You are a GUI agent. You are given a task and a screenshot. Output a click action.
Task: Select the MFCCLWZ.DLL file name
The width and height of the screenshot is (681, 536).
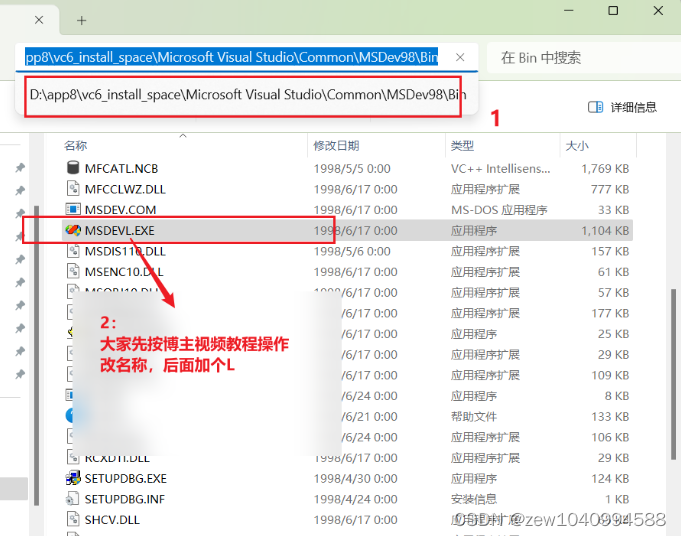125,189
